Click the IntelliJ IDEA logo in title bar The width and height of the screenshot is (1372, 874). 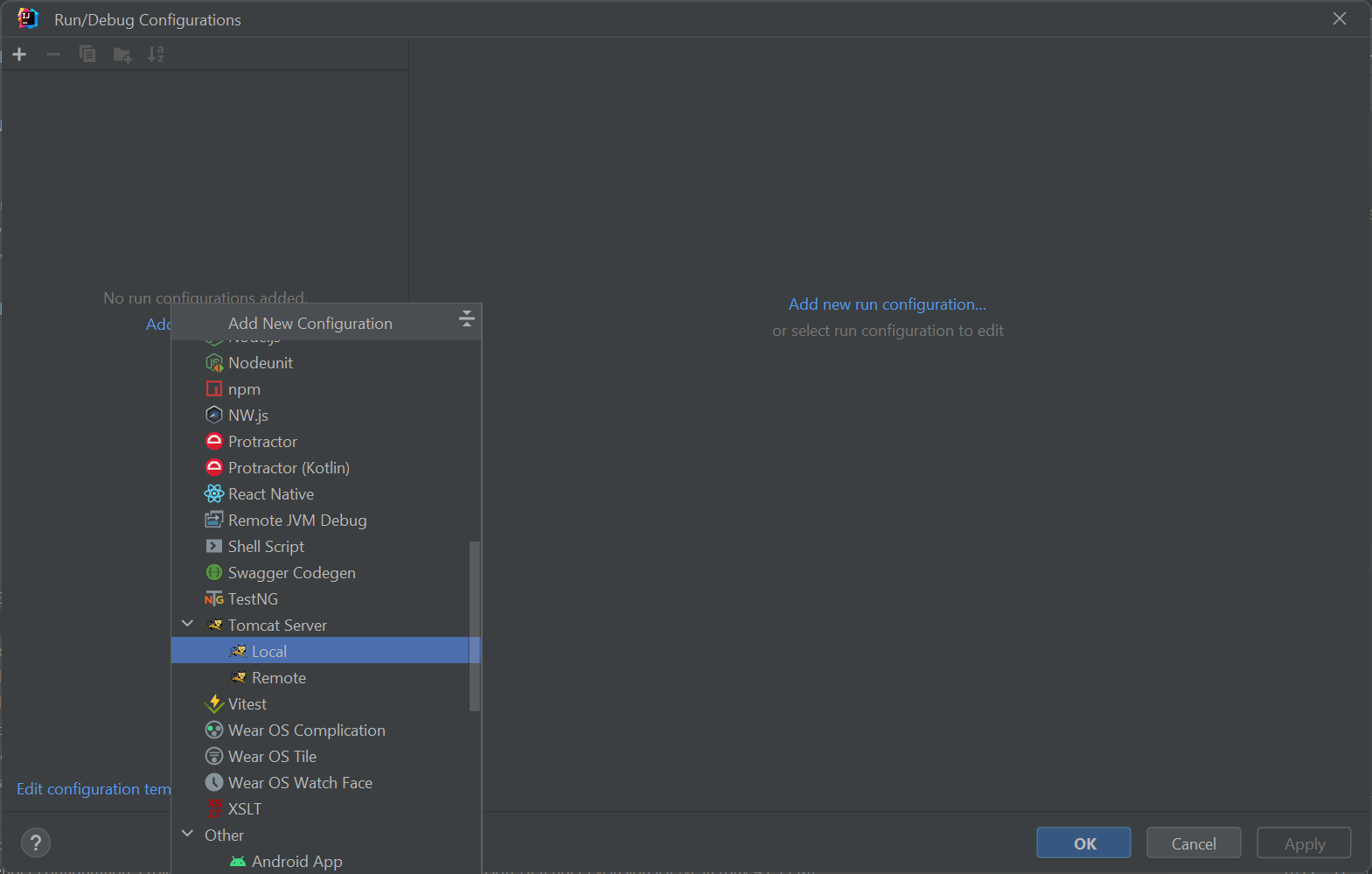(27, 18)
